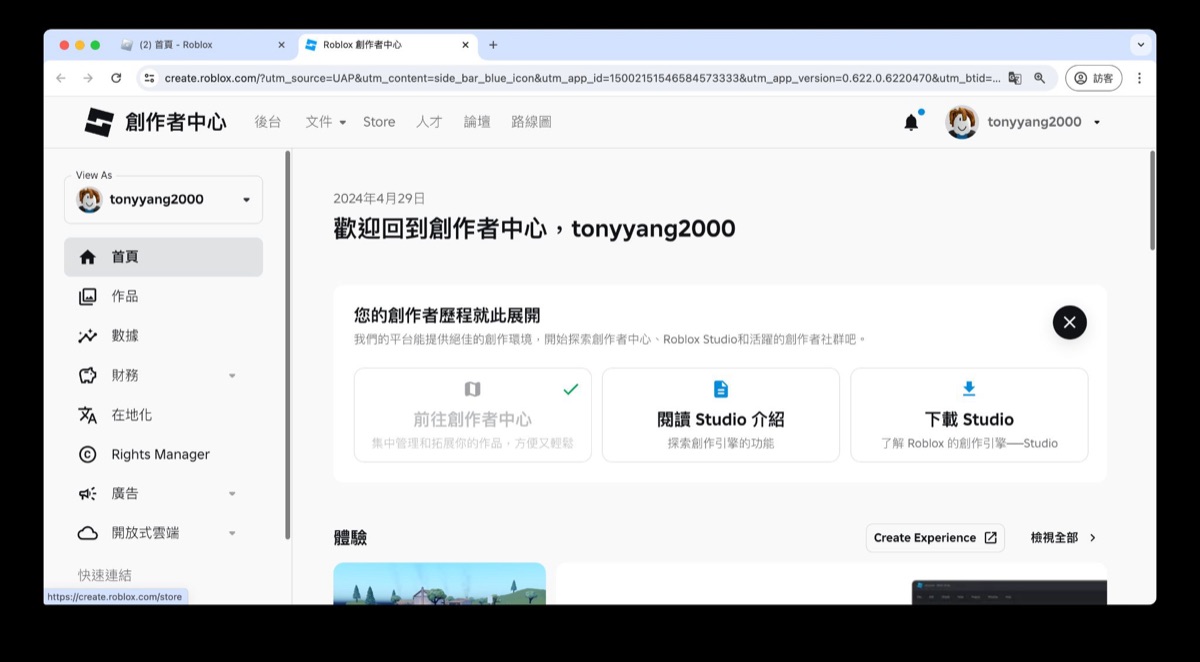Click the browser back arrow

(x=61, y=78)
